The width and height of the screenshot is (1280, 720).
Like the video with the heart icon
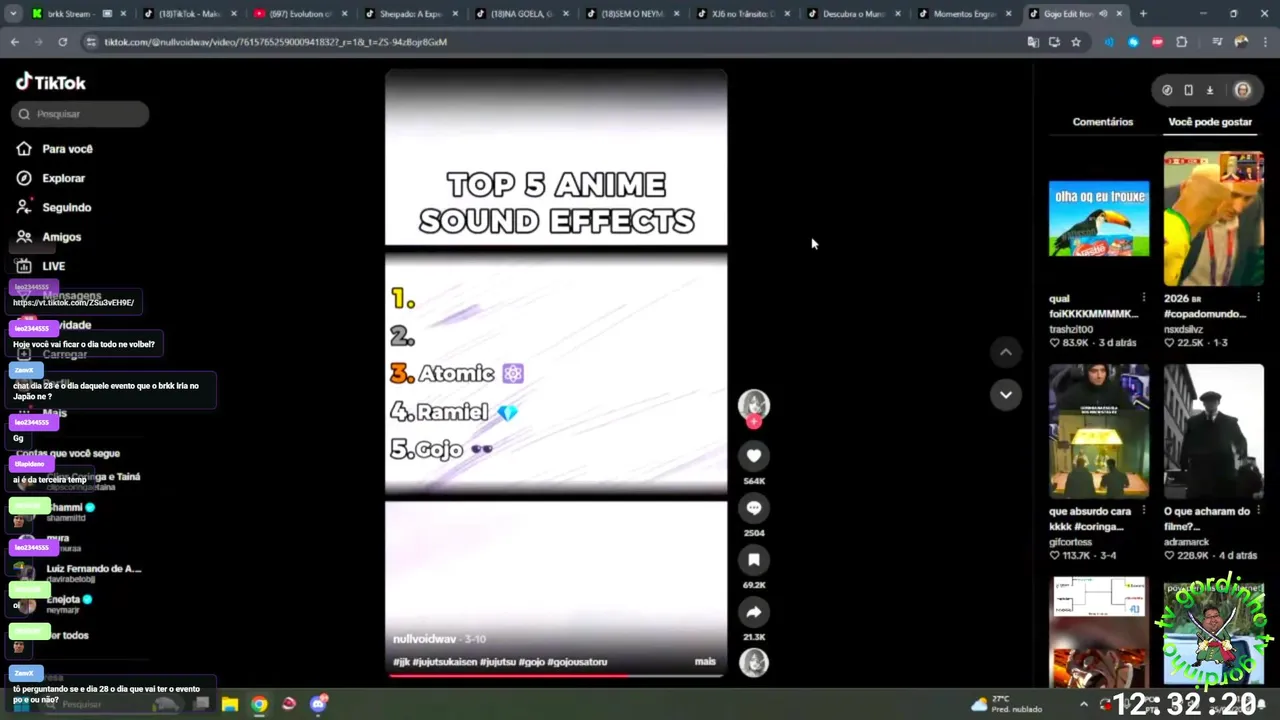point(754,456)
